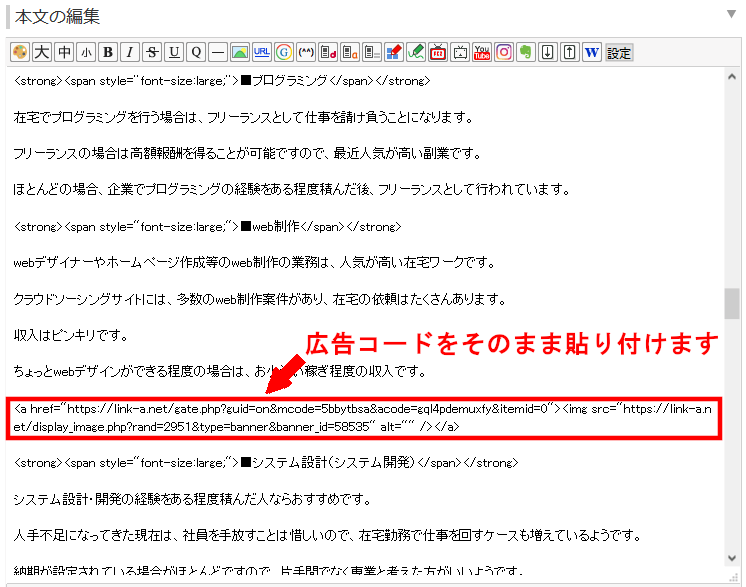
Task: Apply large font size (大)
Action: (42, 52)
